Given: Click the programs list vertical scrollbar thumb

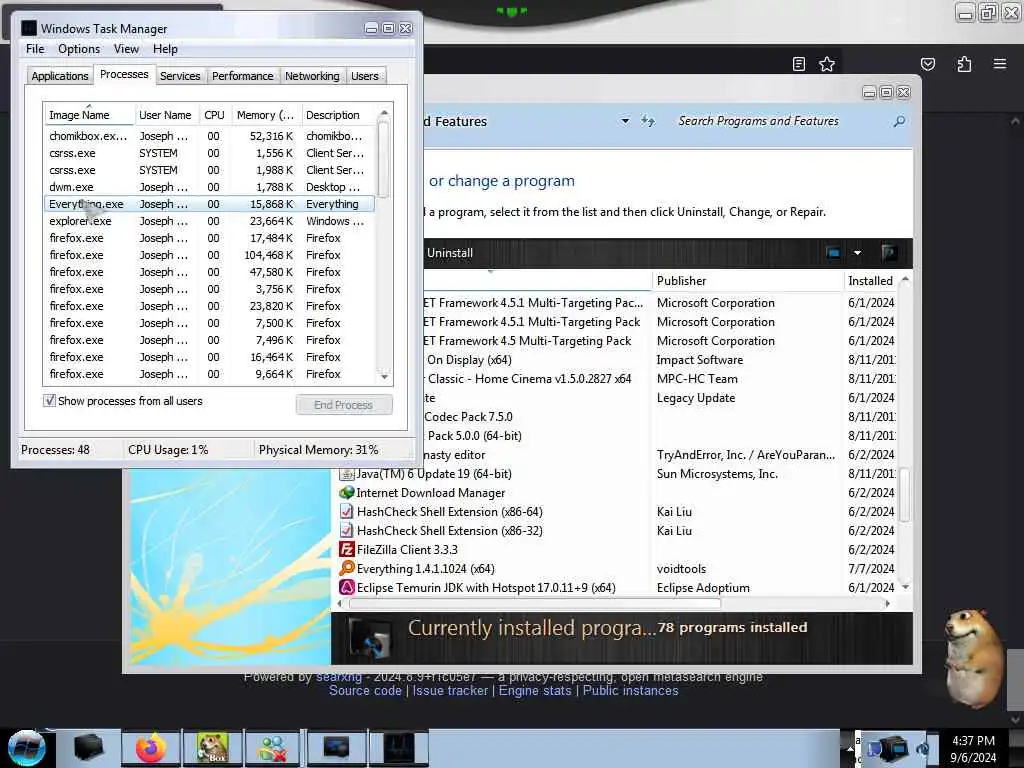Looking at the screenshot, I should pos(904,494).
